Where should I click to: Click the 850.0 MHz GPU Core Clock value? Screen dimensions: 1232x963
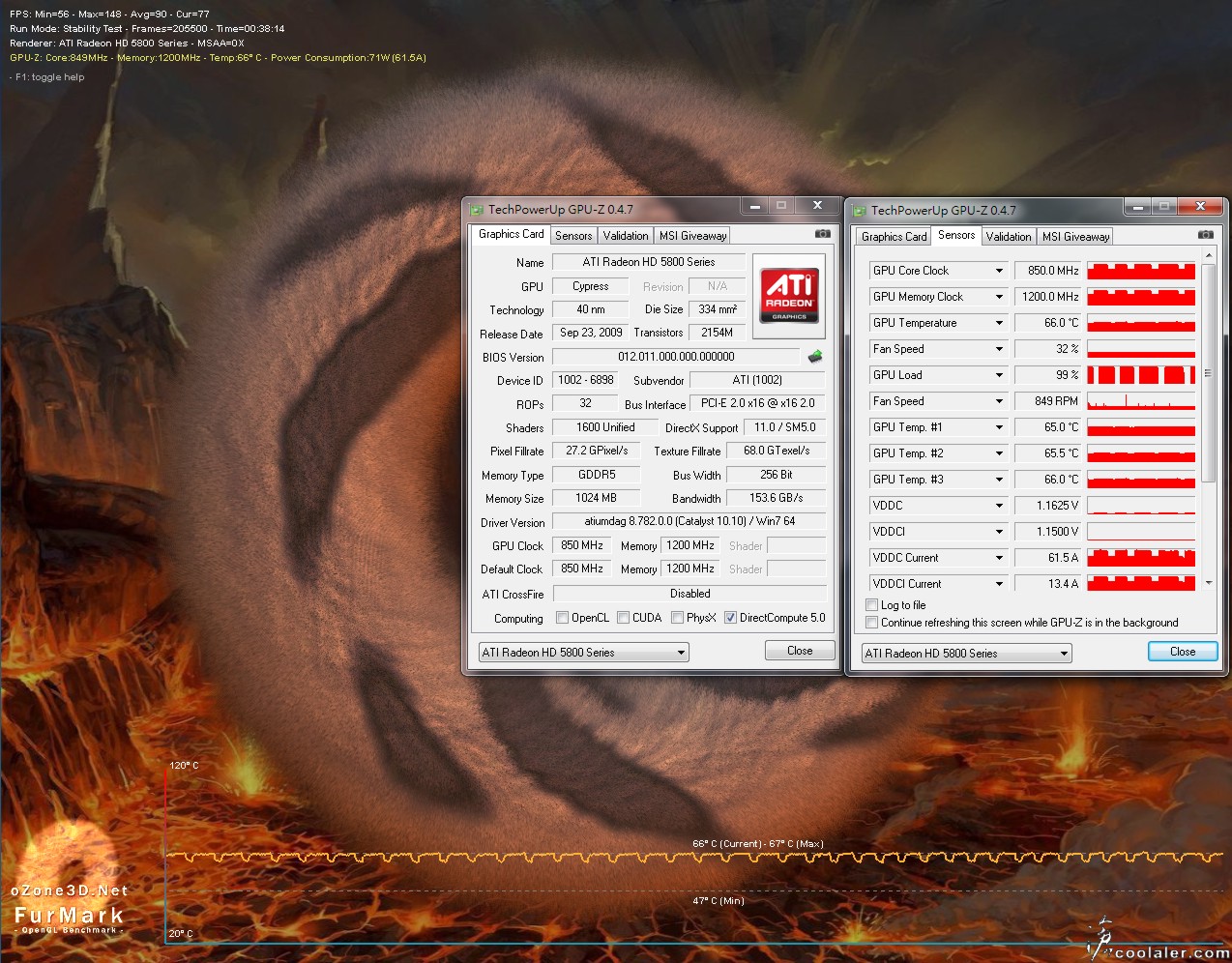[1047, 271]
